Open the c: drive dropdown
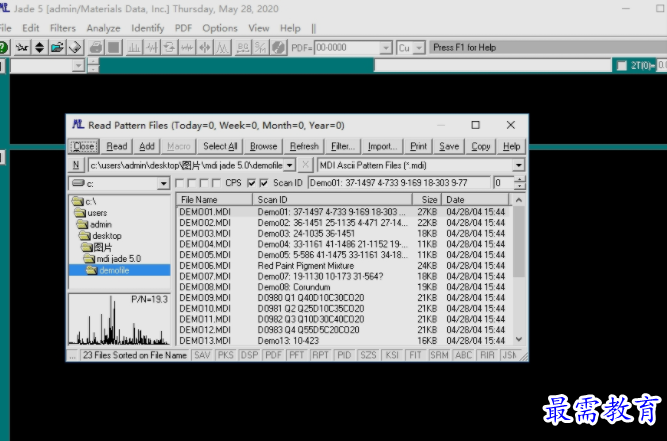Screen dimensions: 667x441 [162, 183]
